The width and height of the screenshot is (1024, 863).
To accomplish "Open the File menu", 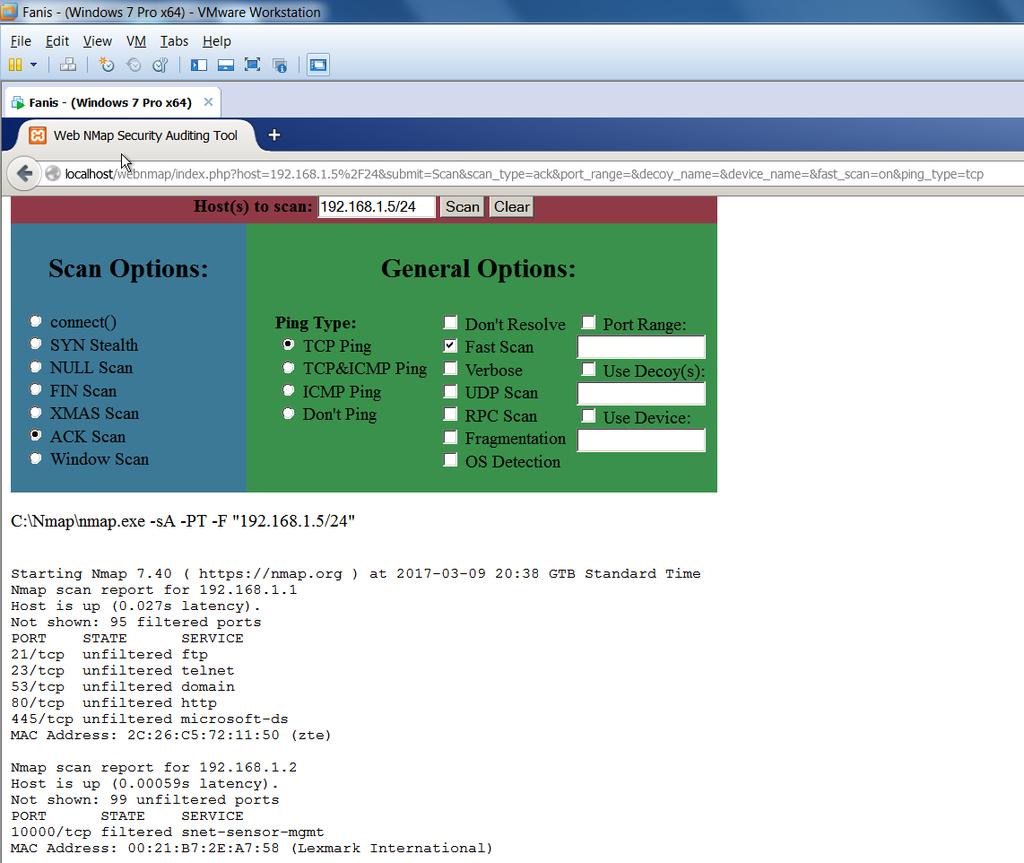I will click(x=21, y=41).
